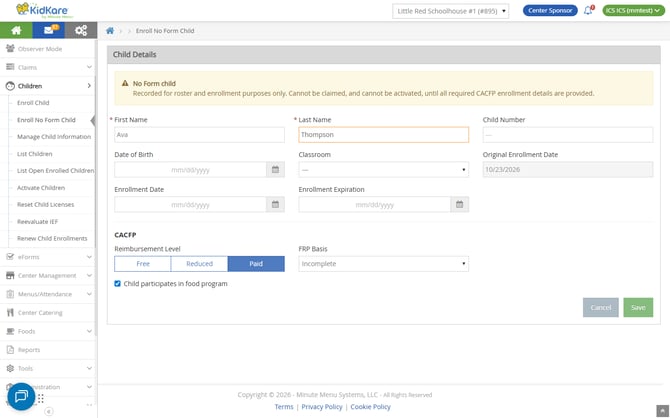The height and width of the screenshot is (418, 670).
Task: Click the Date of Birth text field
Action: pyautogui.click(x=191, y=170)
